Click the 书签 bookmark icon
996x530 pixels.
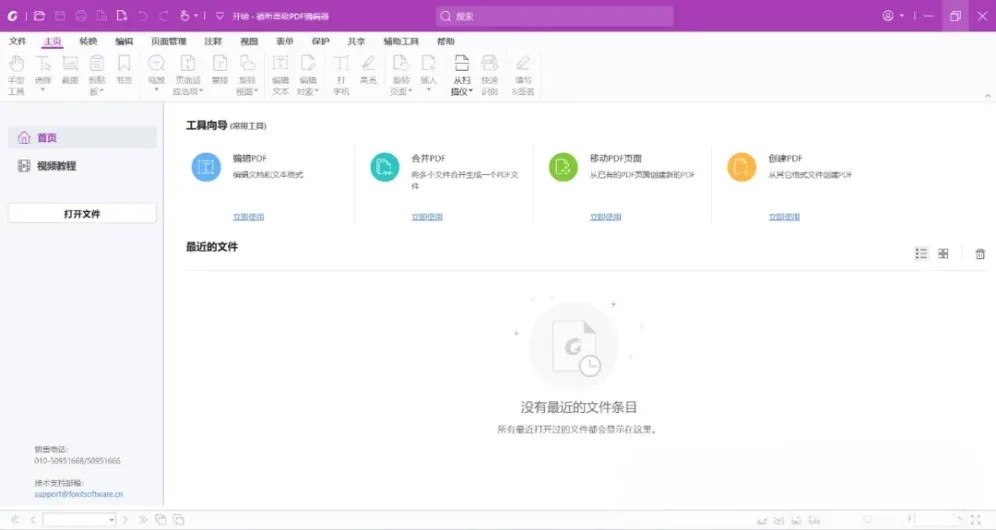pos(124,70)
